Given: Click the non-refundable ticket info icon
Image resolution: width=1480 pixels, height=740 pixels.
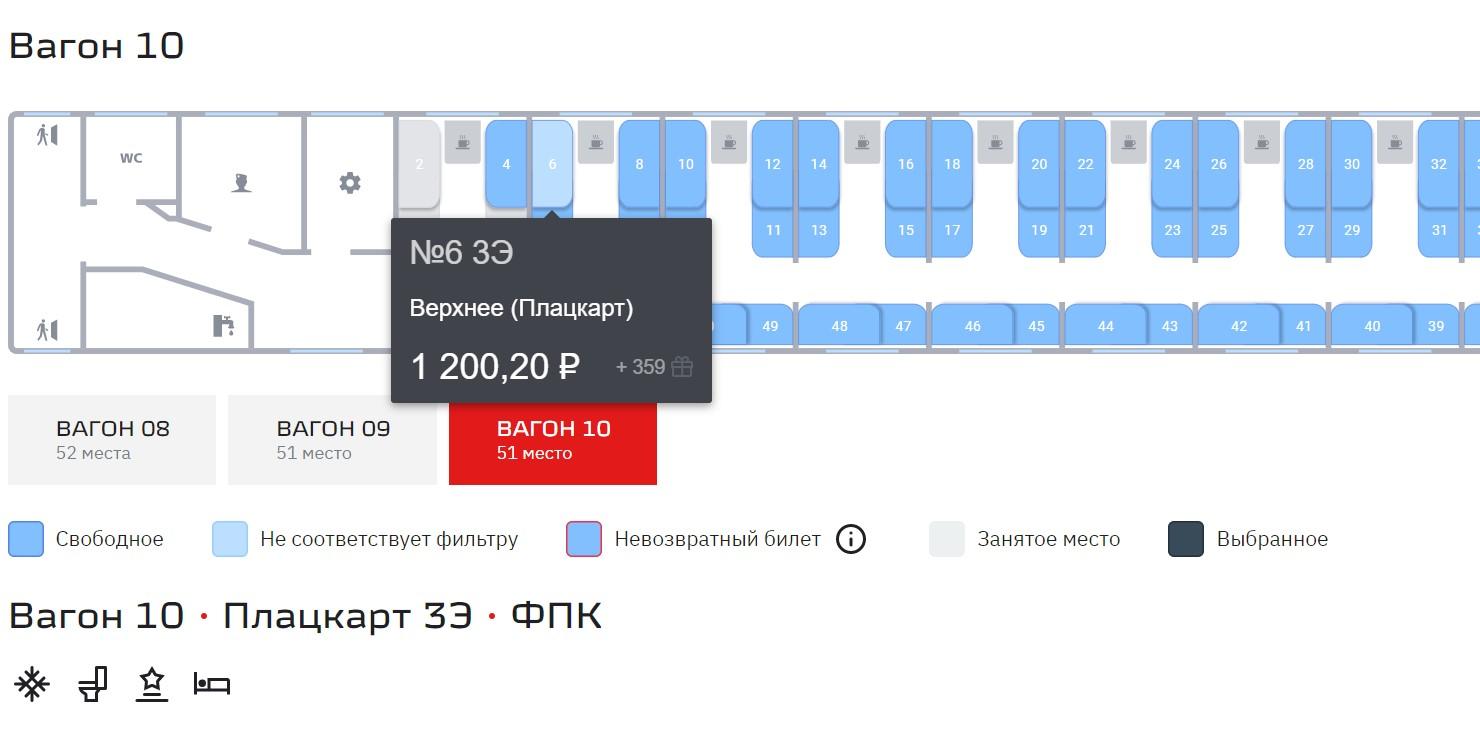Looking at the screenshot, I should point(850,539).
